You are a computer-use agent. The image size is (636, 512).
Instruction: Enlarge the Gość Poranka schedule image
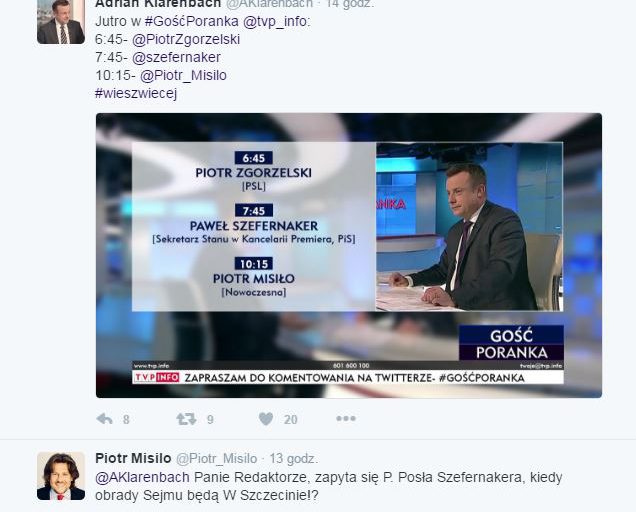click(x=349, y=255)
